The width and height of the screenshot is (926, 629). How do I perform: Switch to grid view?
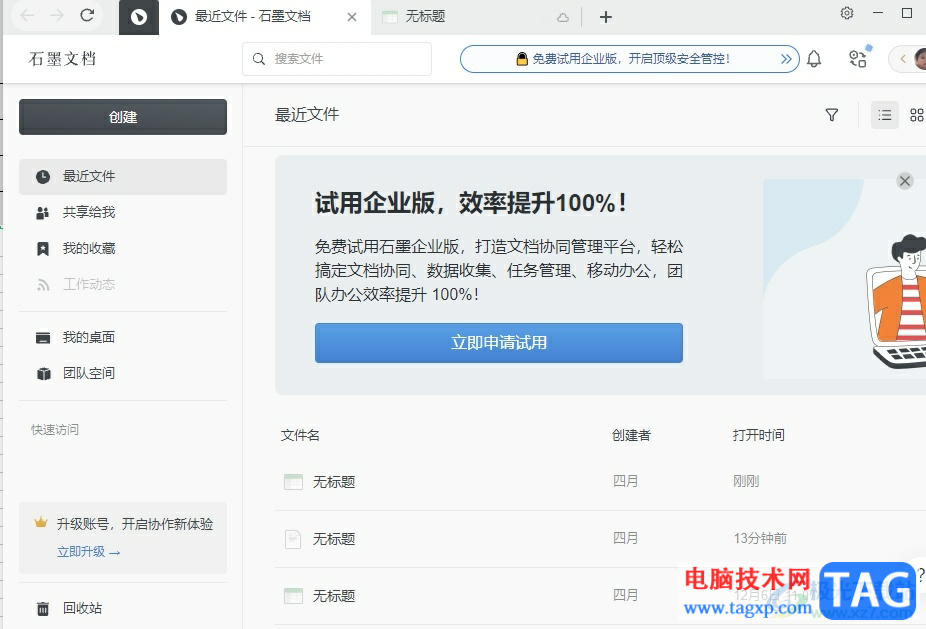tap(917, 115)
